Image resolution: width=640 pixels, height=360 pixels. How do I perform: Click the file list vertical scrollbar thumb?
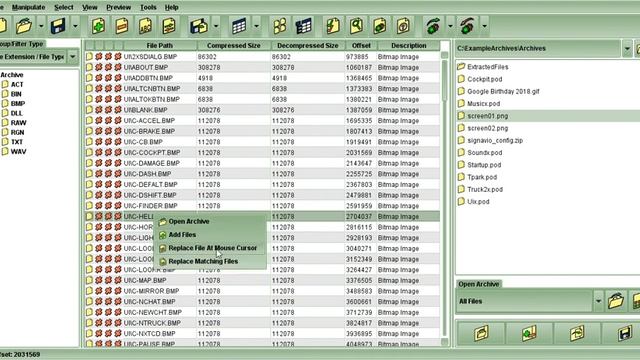tap(444, 80)
